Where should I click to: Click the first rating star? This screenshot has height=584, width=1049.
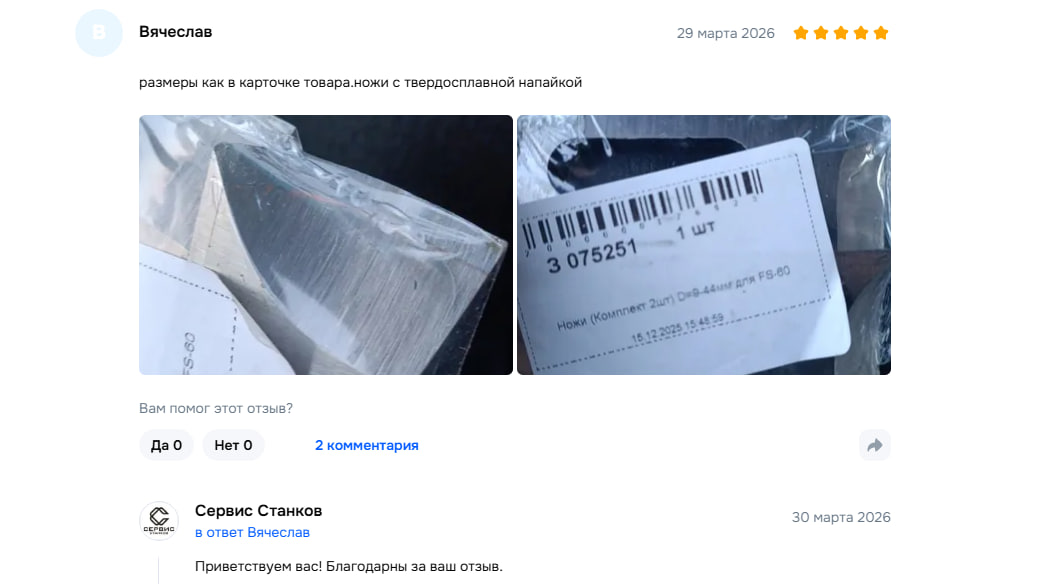click(801, 33)
